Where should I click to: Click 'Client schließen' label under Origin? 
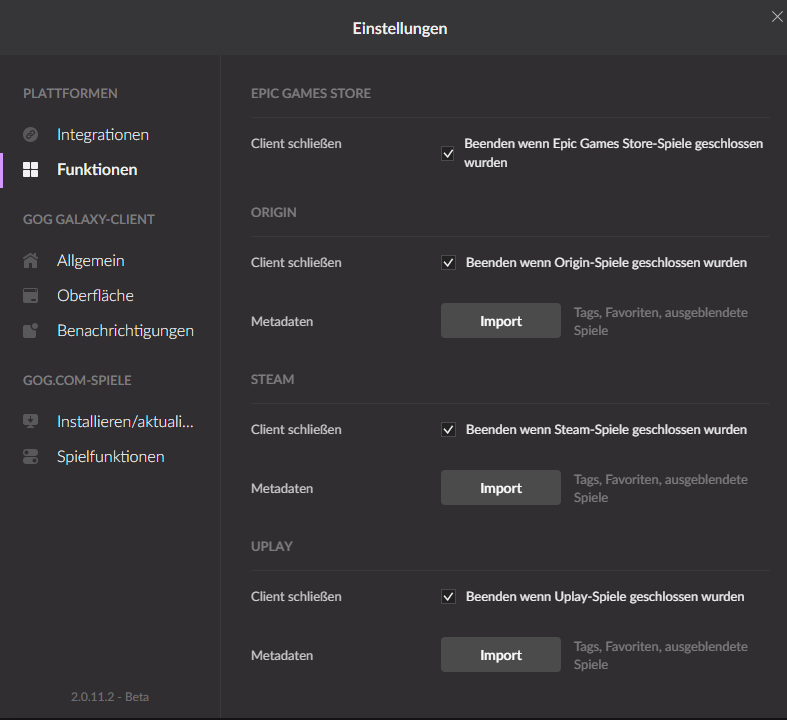pyautogui.click(x=296, y=262)
